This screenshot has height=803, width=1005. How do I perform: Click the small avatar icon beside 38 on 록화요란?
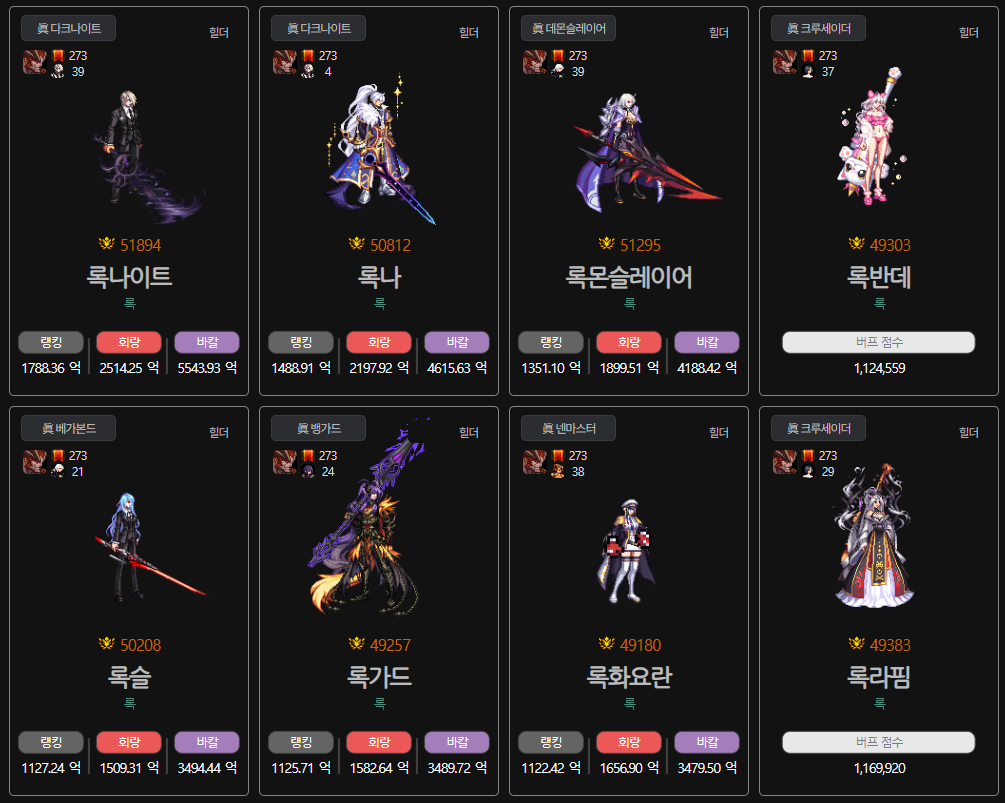[x=558, y=472]
